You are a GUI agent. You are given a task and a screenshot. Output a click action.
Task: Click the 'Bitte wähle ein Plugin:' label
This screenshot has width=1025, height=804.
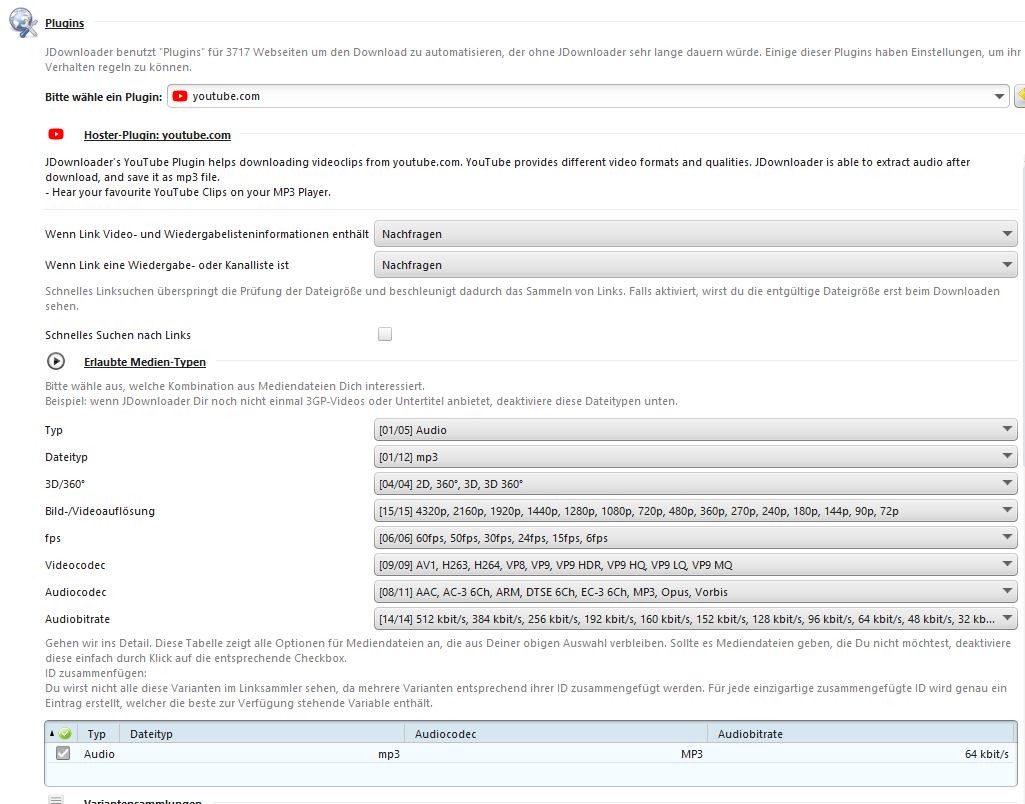(x=103, y=97)
